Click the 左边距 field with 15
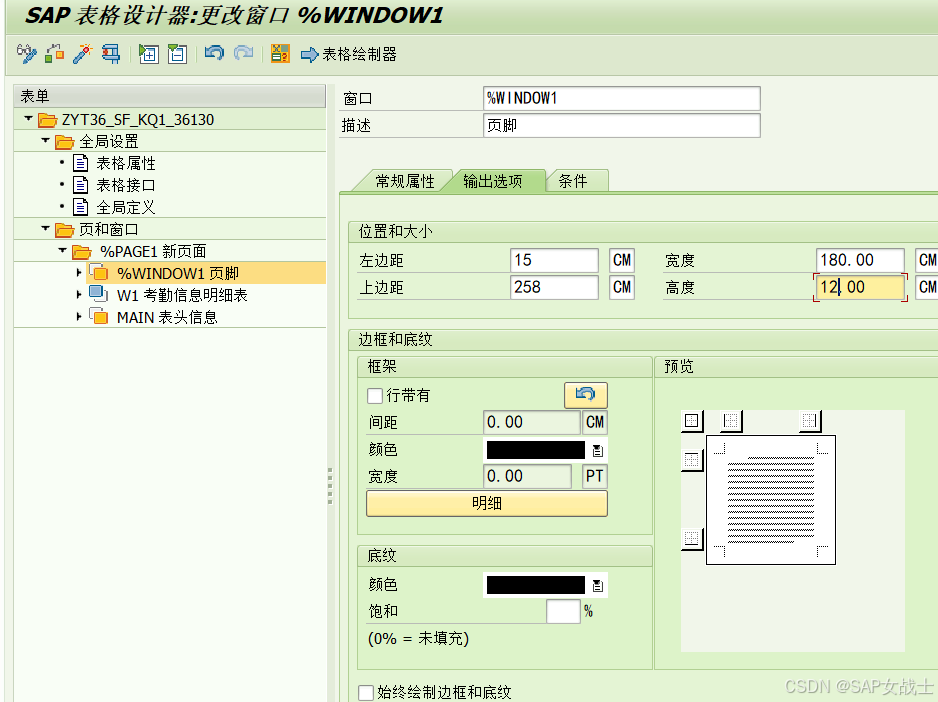938x702 pixels. coord(554,260)
